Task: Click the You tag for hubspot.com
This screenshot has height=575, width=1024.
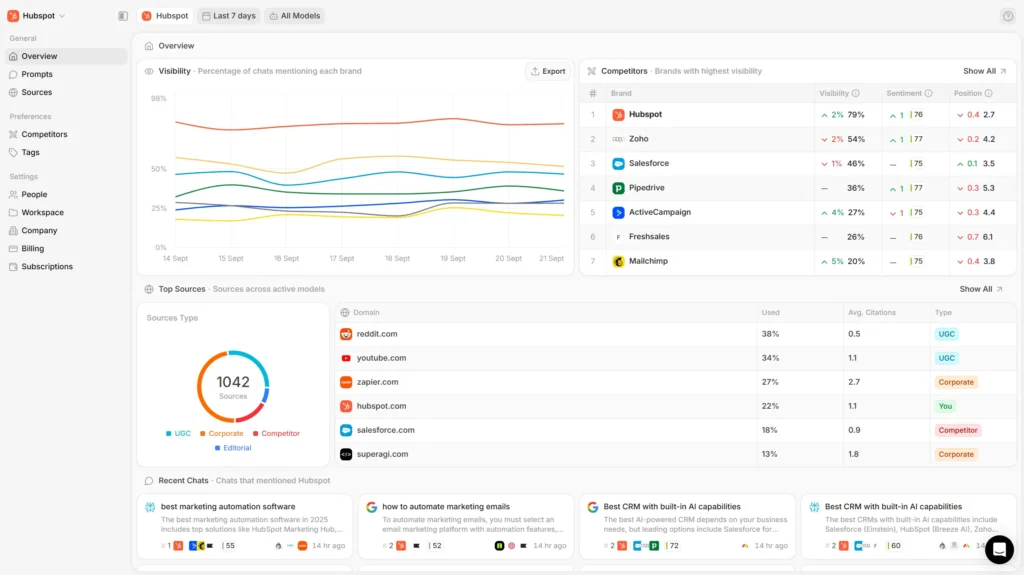Action: [945, 406]
